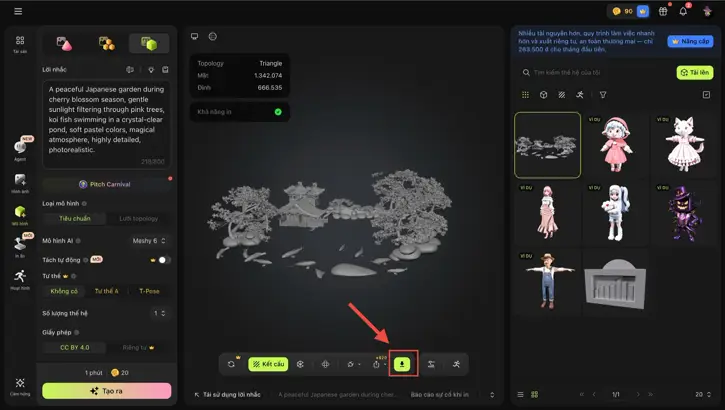Open the In ấn 3D print section
Viewport: 725px width, 410px height.
point(20,247)
